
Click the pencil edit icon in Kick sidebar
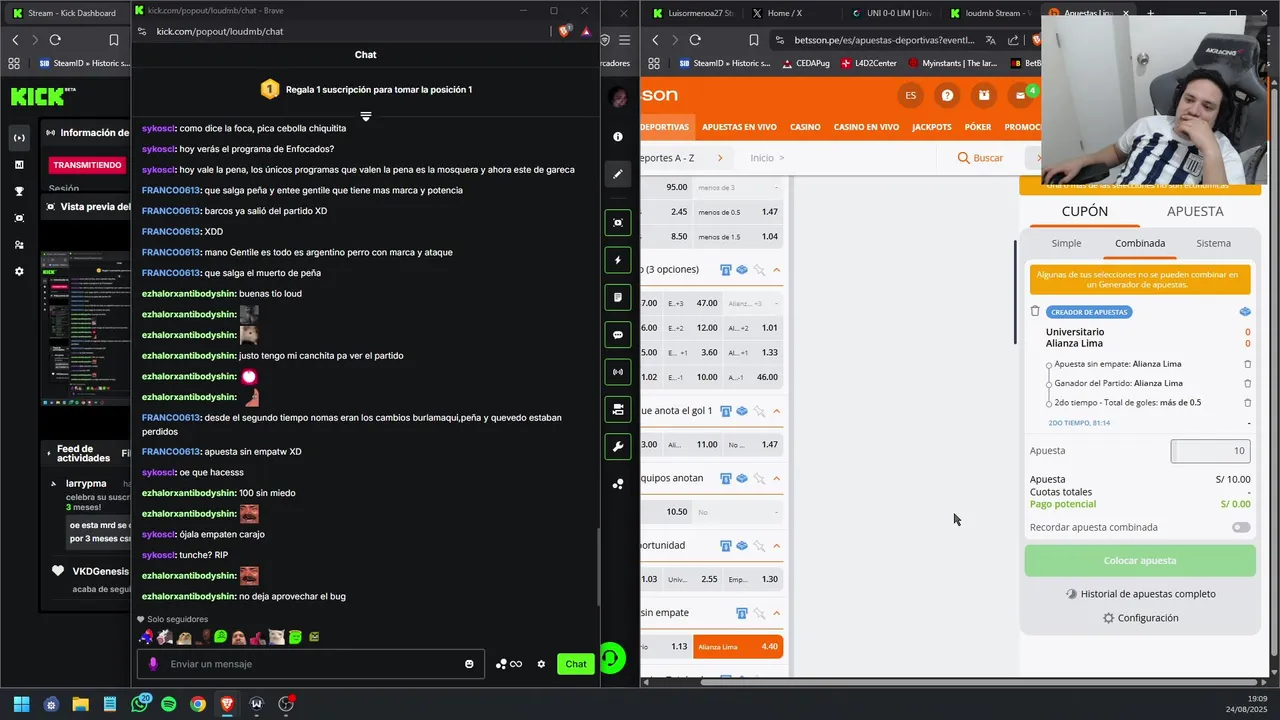coord(618,174)
